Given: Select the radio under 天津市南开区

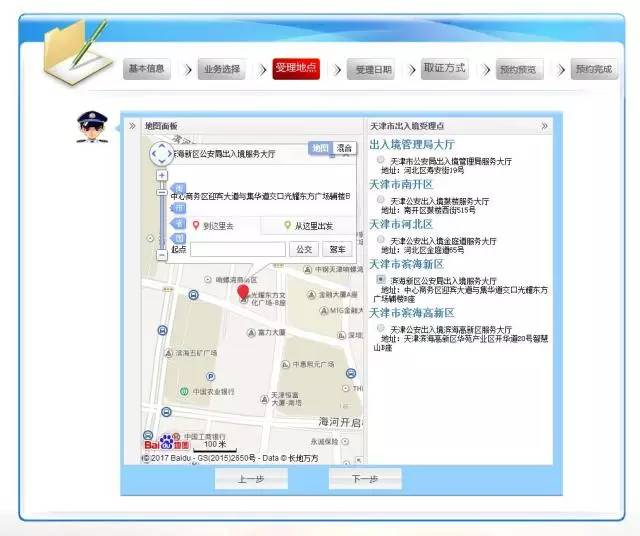Looking at the screenshot, I should point(380,199).
